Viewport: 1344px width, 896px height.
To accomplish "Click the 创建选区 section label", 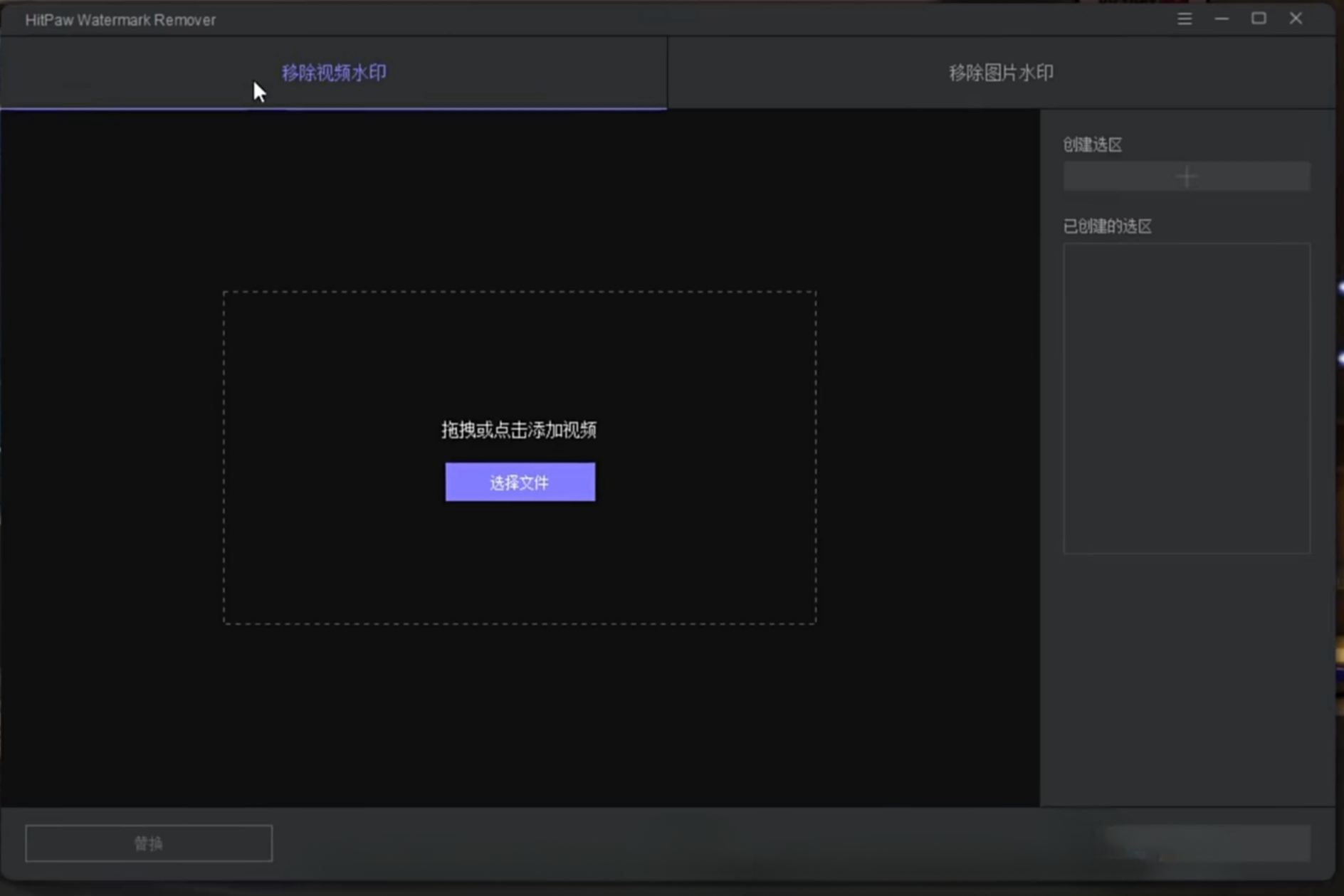I will tap(1093, 145).
